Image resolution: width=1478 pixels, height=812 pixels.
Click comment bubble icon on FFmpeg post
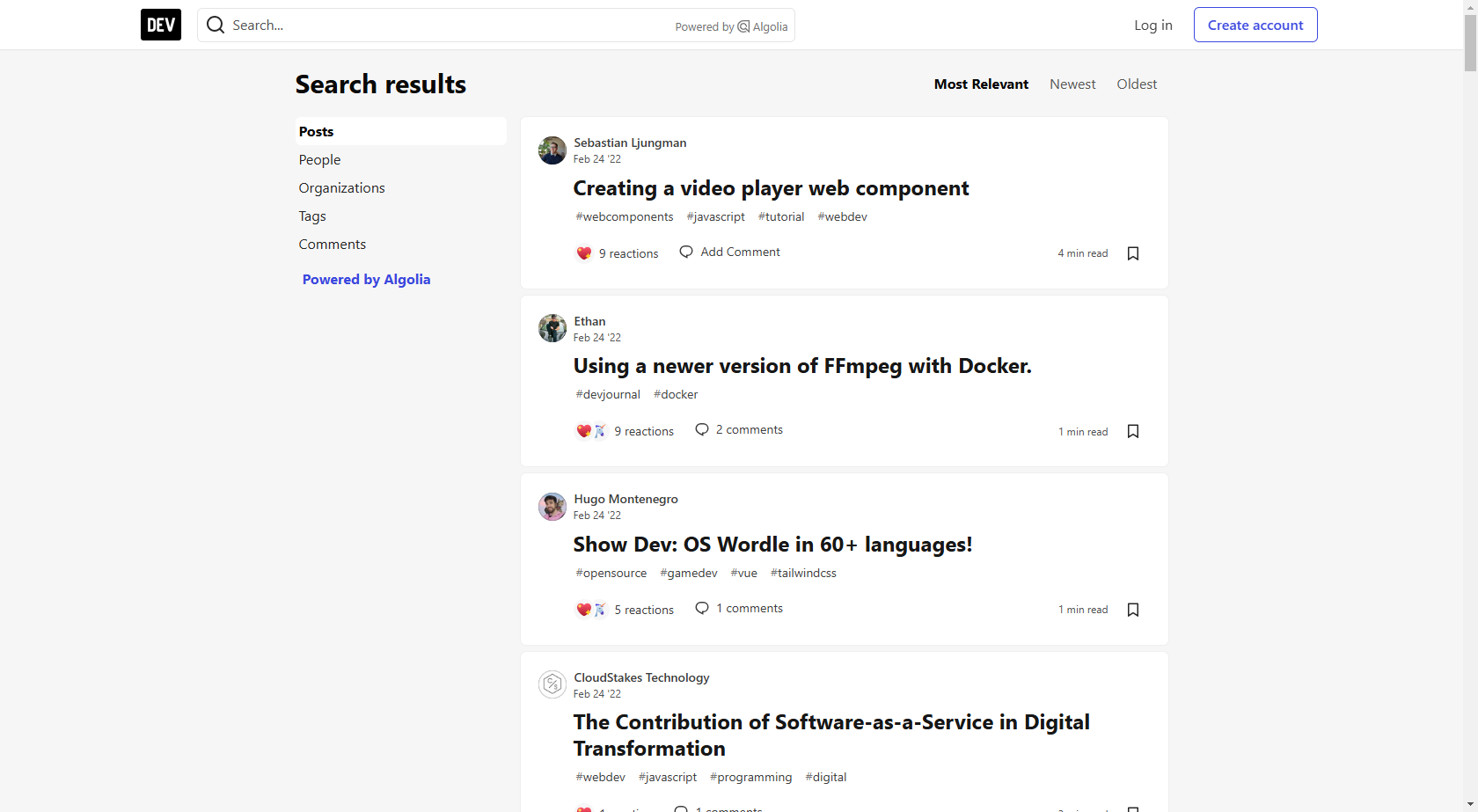702,429
